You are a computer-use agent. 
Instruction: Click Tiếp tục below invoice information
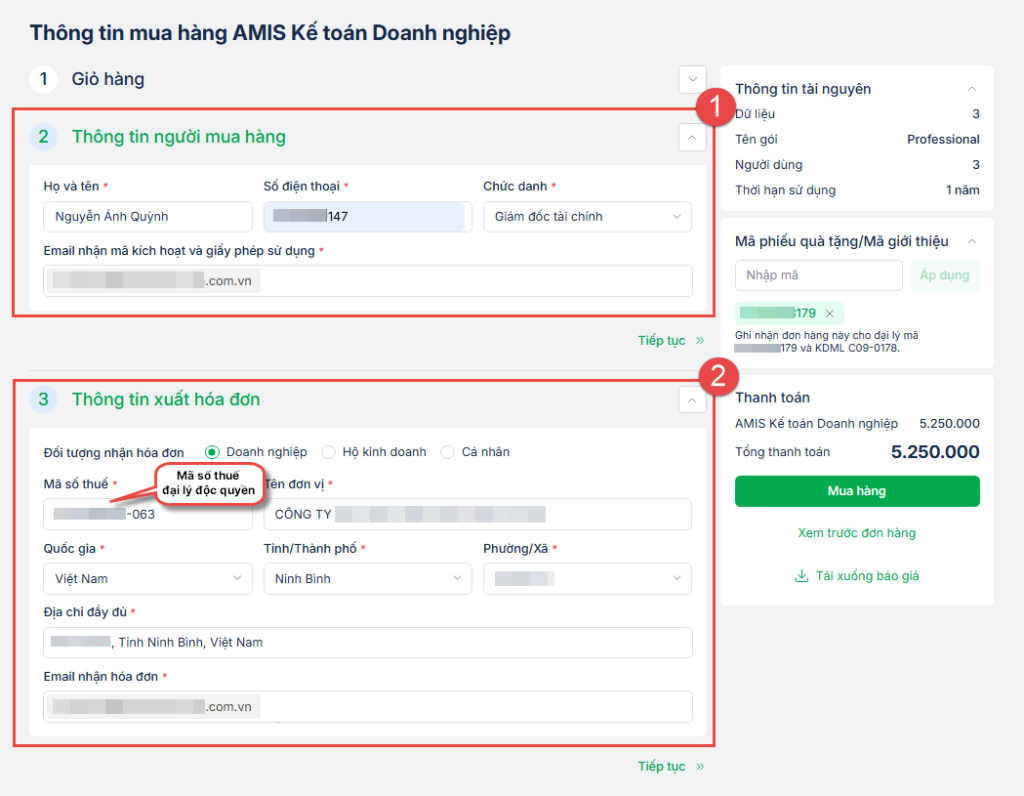(x=671, y=766)
